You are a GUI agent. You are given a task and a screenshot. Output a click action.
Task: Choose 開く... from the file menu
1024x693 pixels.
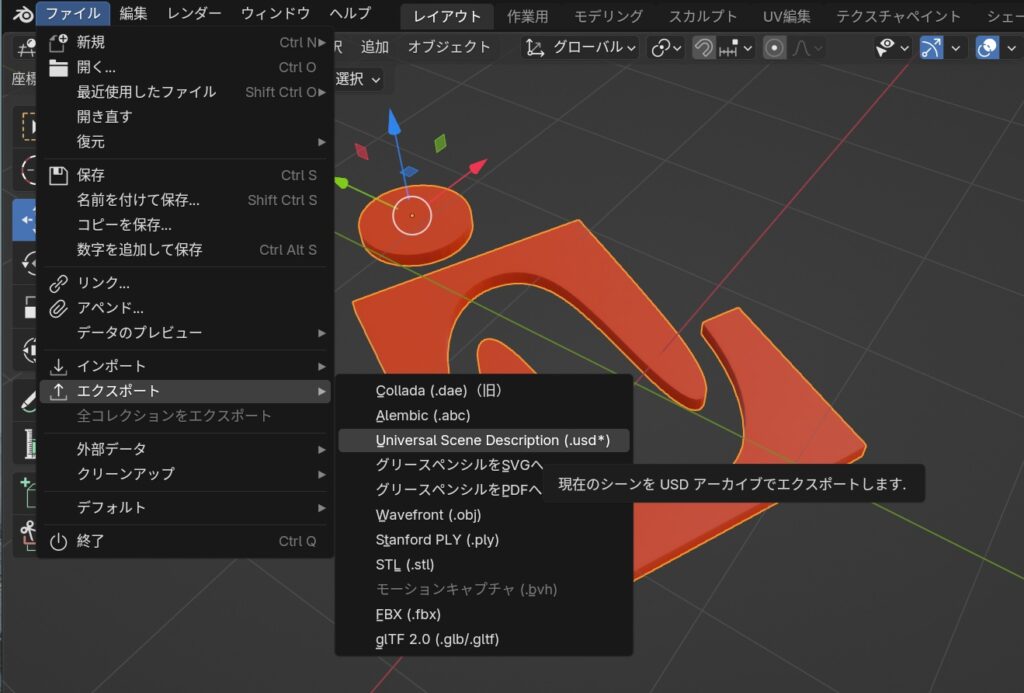coord(185,67)
